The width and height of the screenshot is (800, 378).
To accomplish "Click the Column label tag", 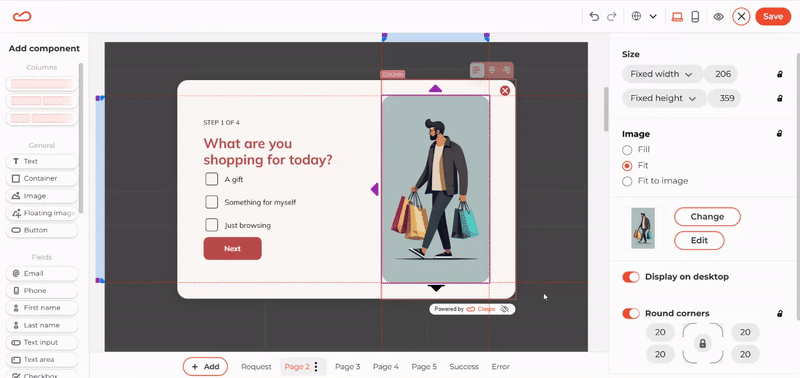I will pos(392,74).
